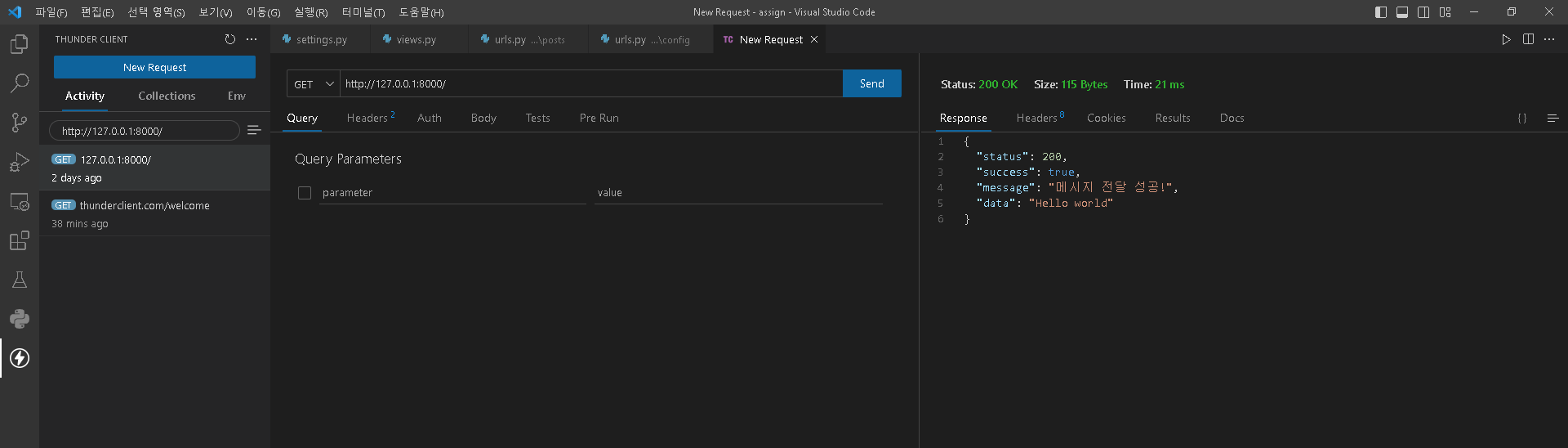Toggle secondary sidebar layout icon
Viewport: 1568px width, 448px height.
(1423, 12)
